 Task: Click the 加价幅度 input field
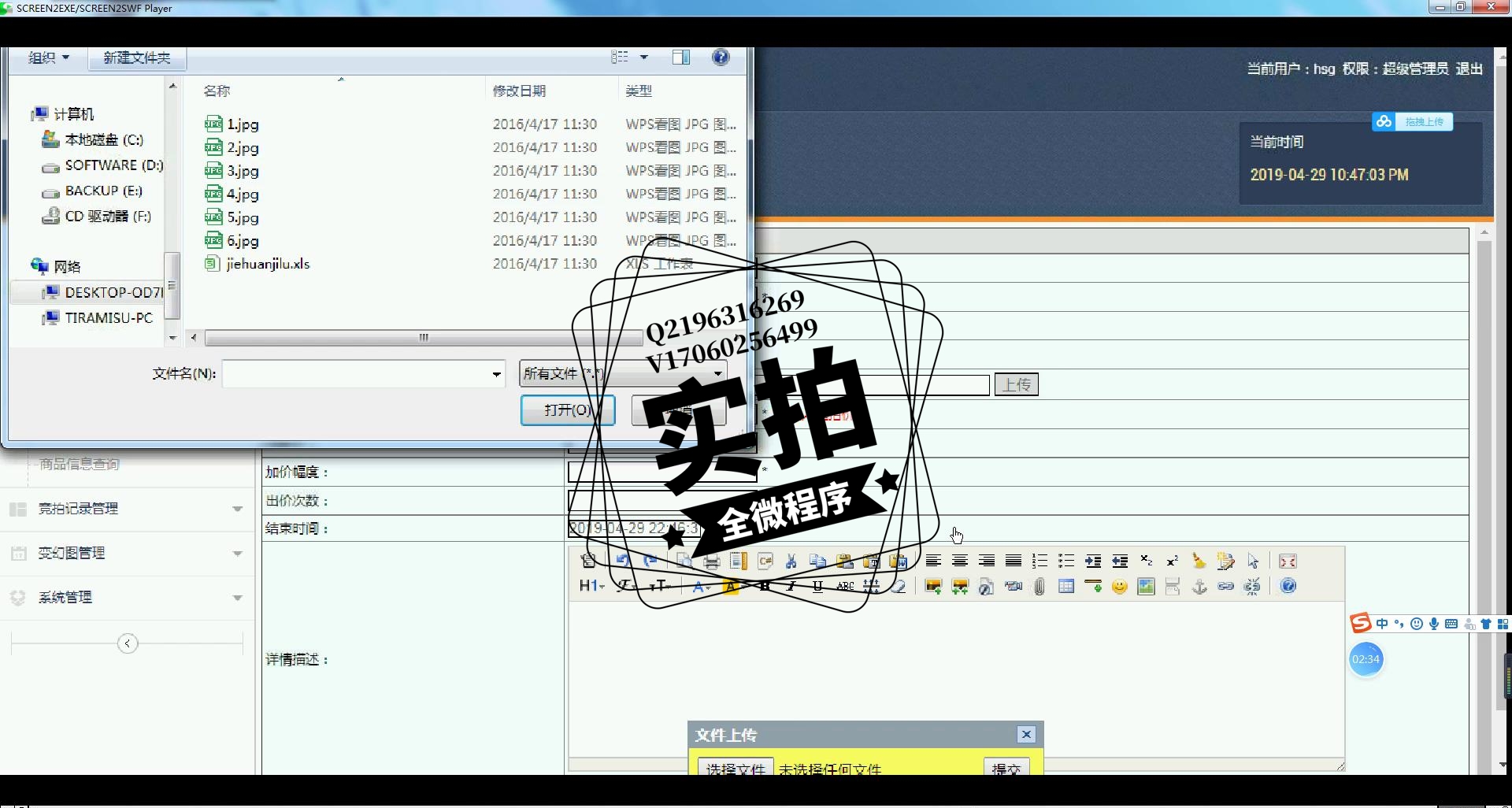tap(662, 473)
